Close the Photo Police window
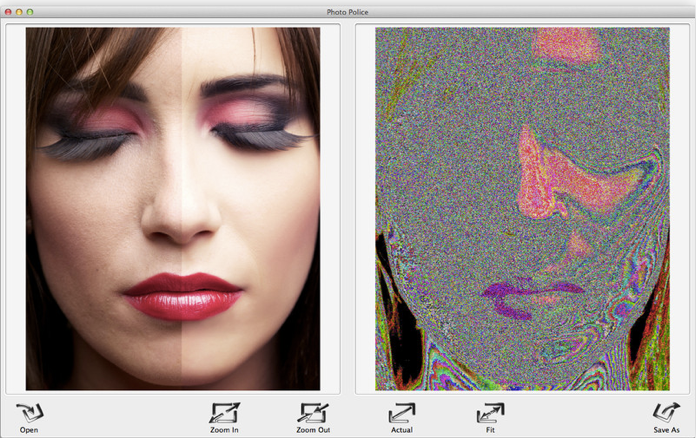This screenshot has height=438, width=696. coord(8,12)
